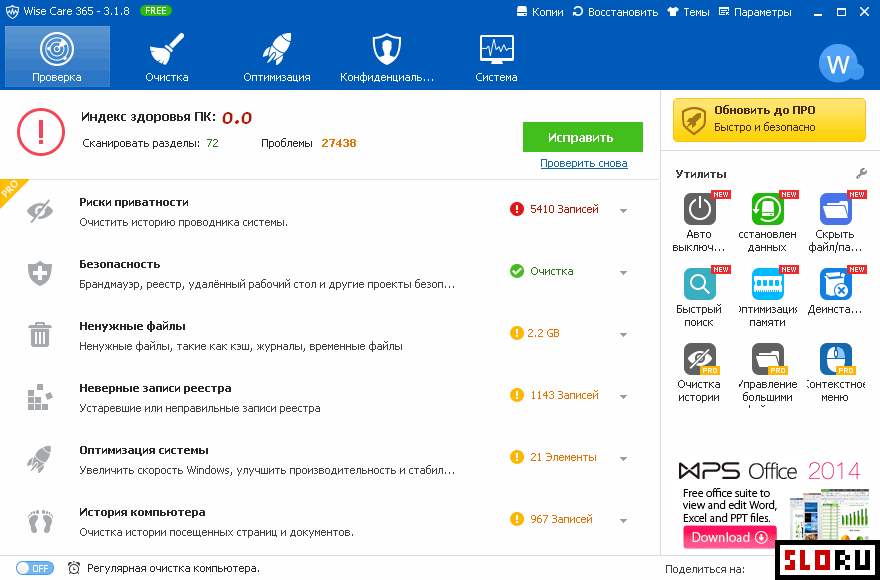Launch the Восстановление данных utility

tap(768, 209)
